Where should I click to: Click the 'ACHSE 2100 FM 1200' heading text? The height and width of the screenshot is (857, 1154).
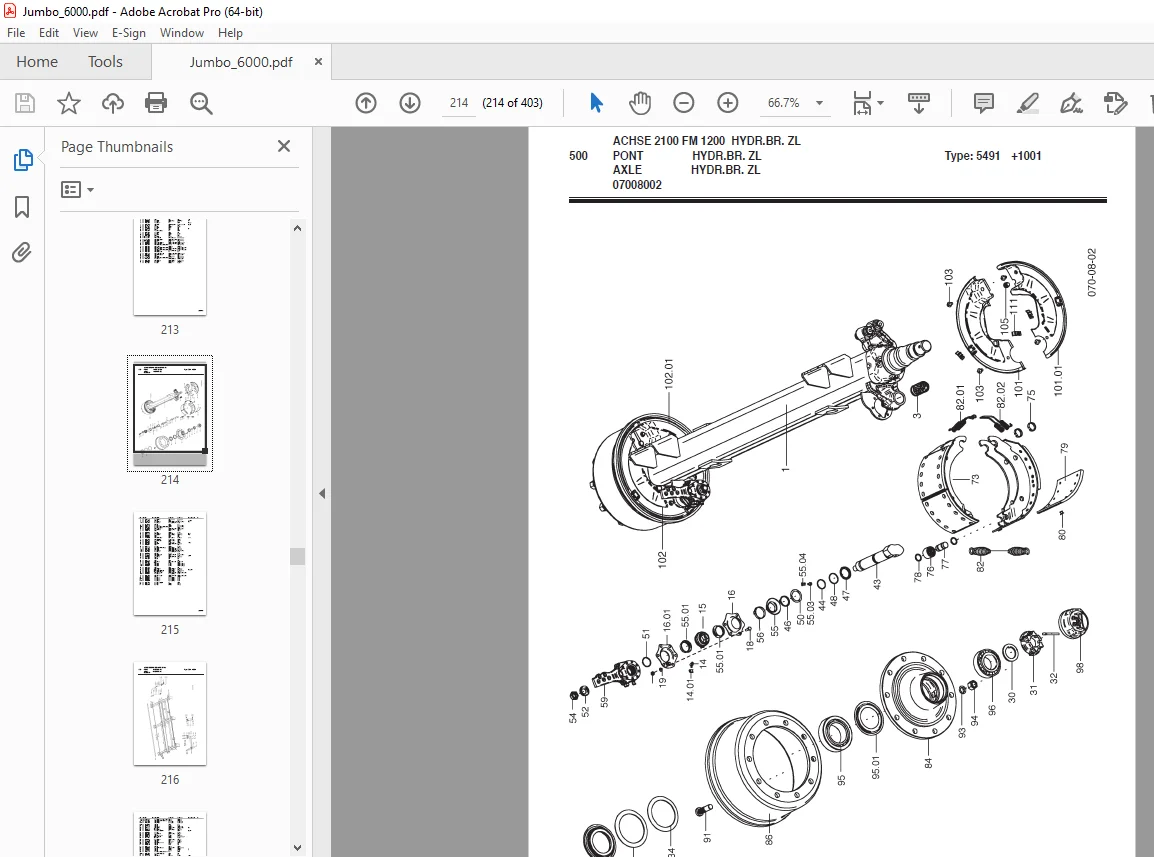pos(669,141)
